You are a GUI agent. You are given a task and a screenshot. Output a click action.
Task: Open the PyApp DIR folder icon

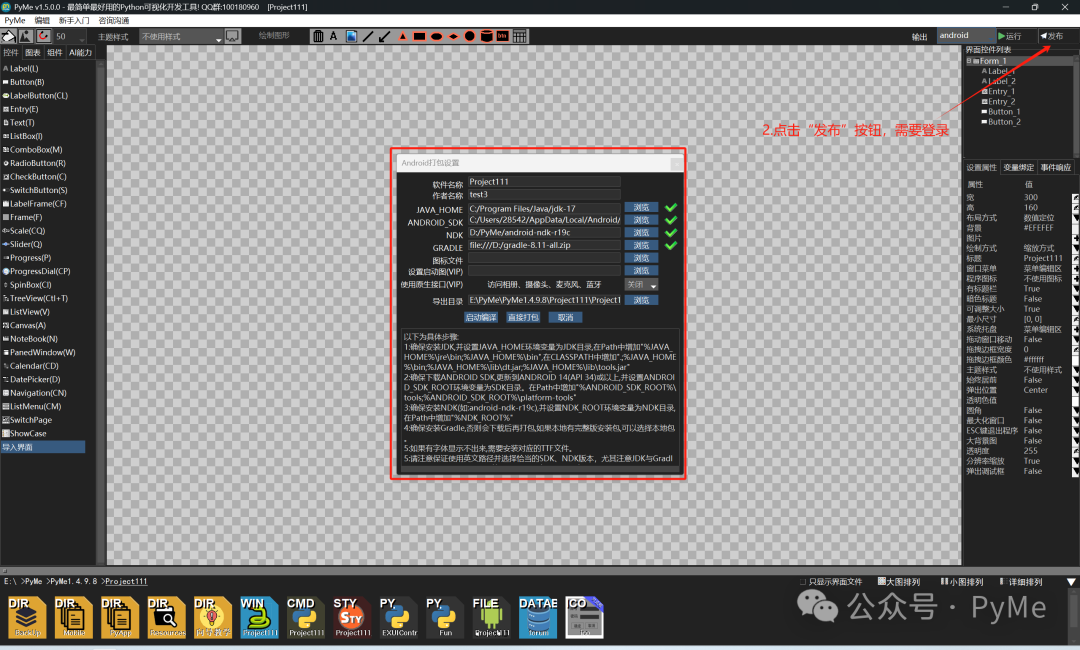pyautogui.click(x=120, y=617)
